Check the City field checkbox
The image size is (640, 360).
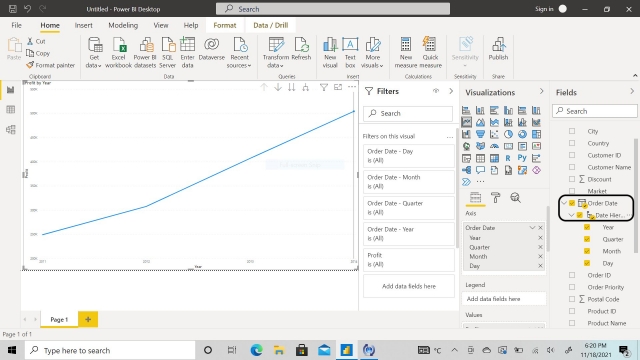[572, 131]
